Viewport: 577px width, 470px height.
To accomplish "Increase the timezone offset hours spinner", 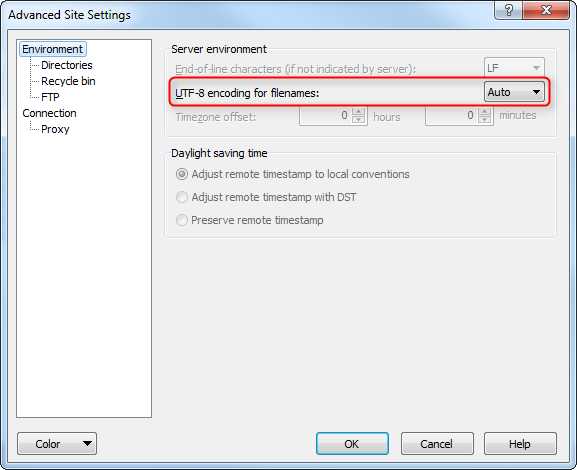I will pos(358,112).
